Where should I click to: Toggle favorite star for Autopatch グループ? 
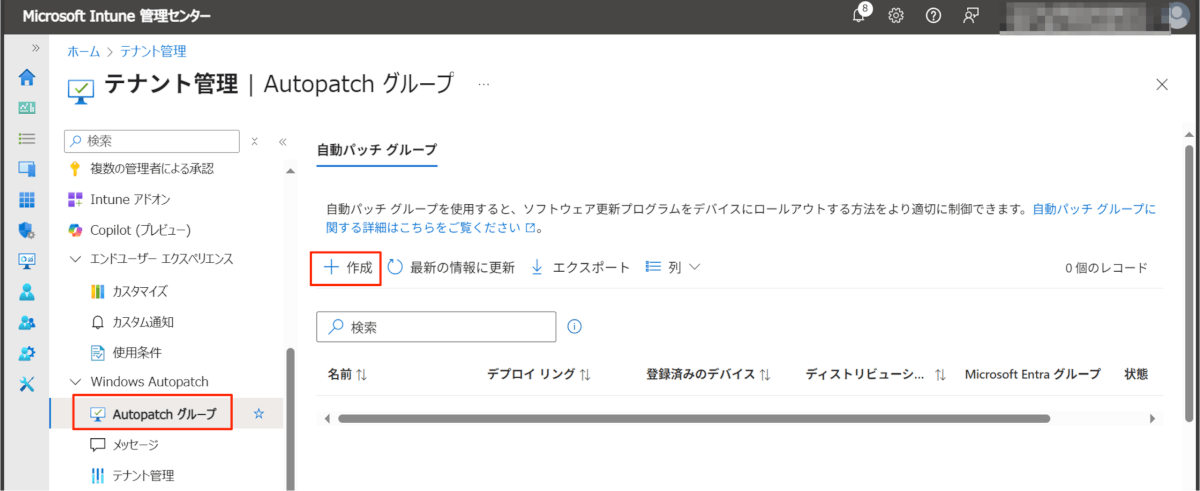(x=259, y=413)
